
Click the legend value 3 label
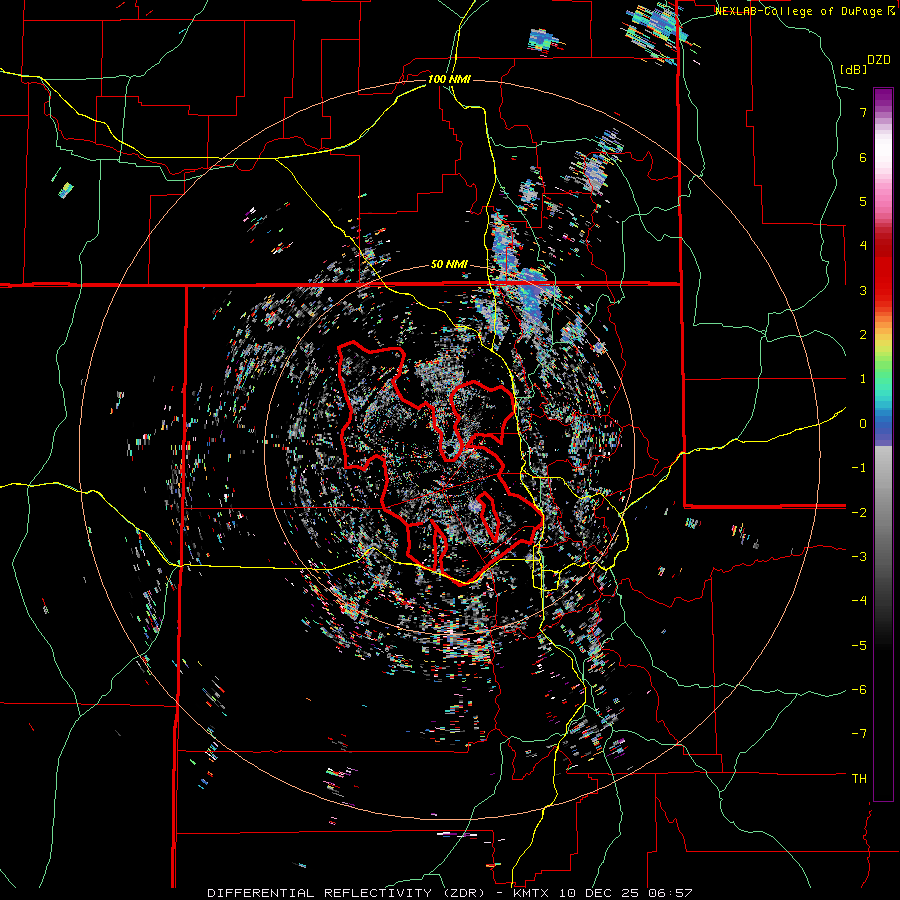(863, 290)
